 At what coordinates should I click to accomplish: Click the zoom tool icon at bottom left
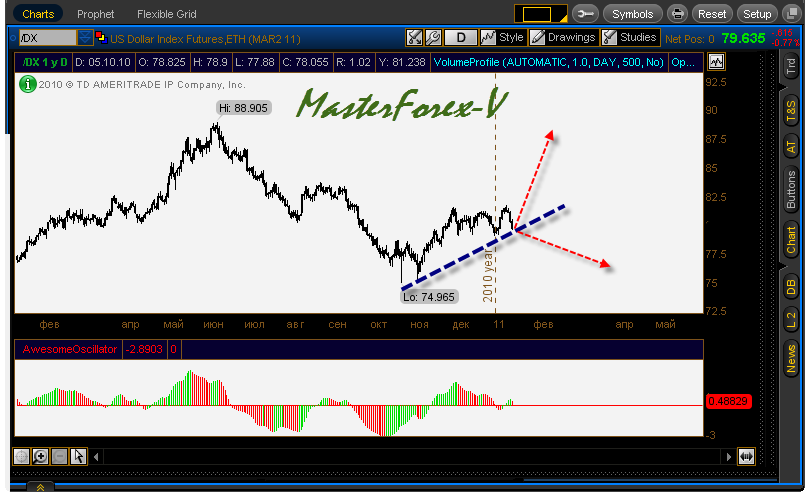tap(40, 456)
